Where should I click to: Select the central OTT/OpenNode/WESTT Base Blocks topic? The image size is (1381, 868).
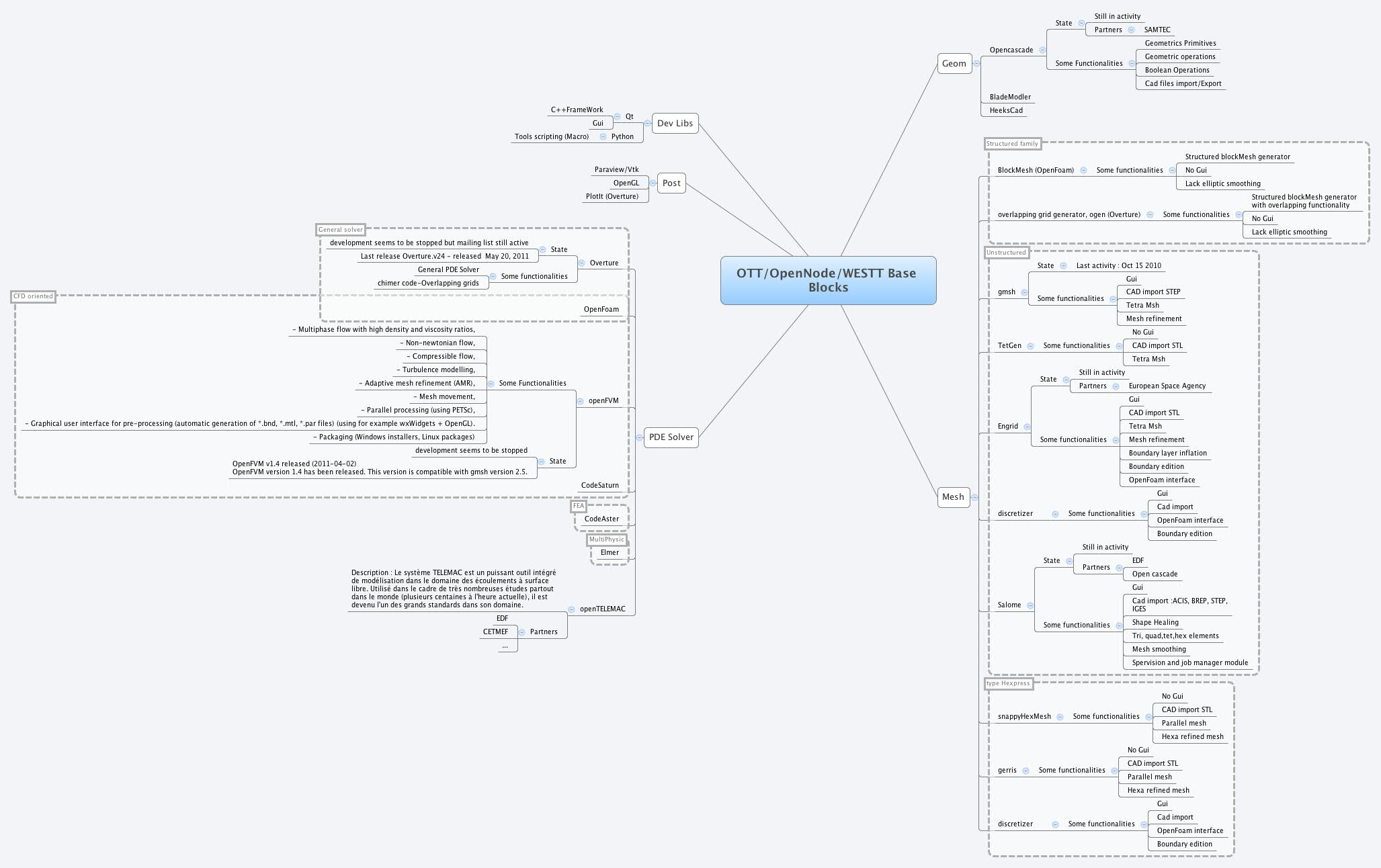point(827,281)
